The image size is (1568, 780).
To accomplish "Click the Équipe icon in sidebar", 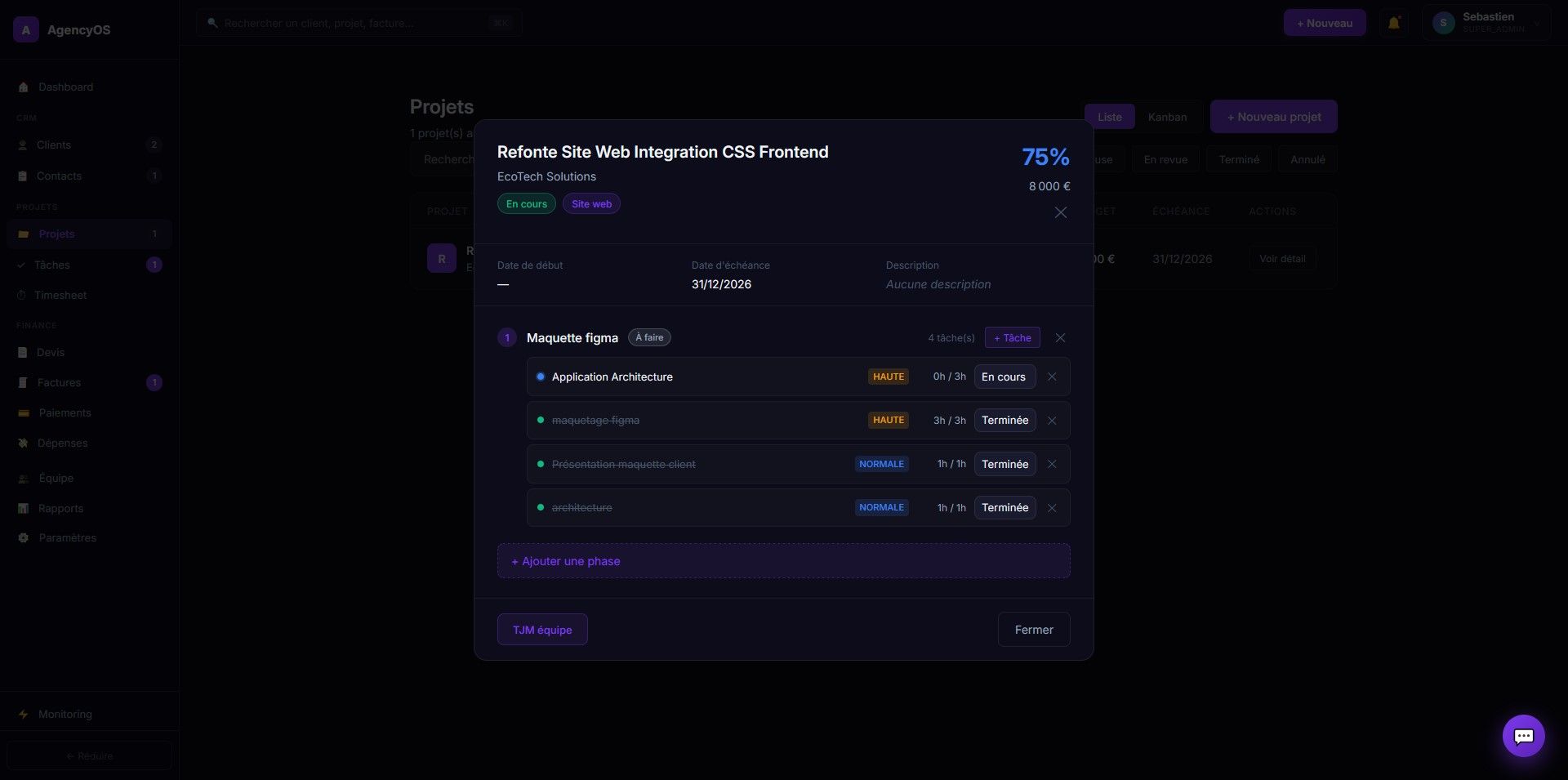I will pos(23,479).
